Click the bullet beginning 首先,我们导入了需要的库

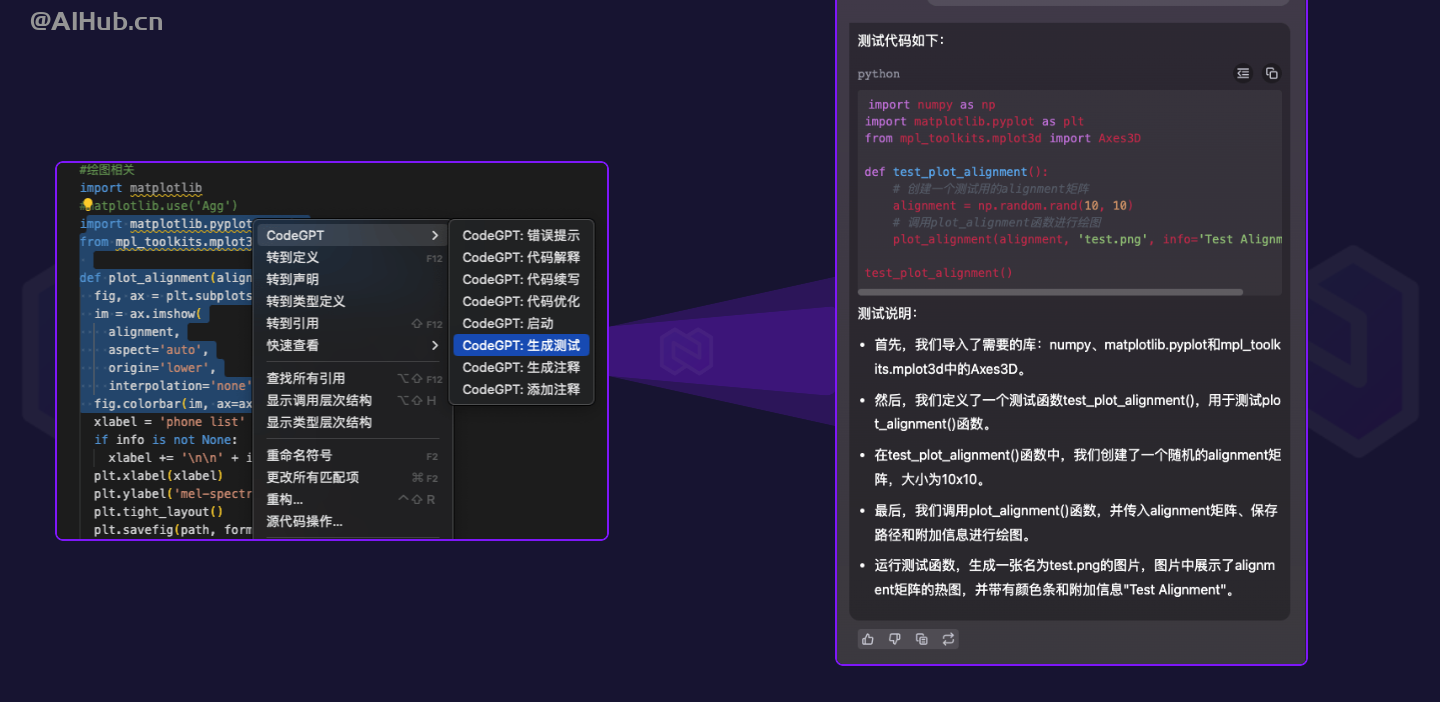pyautogui.click(x=1077, y=357)
